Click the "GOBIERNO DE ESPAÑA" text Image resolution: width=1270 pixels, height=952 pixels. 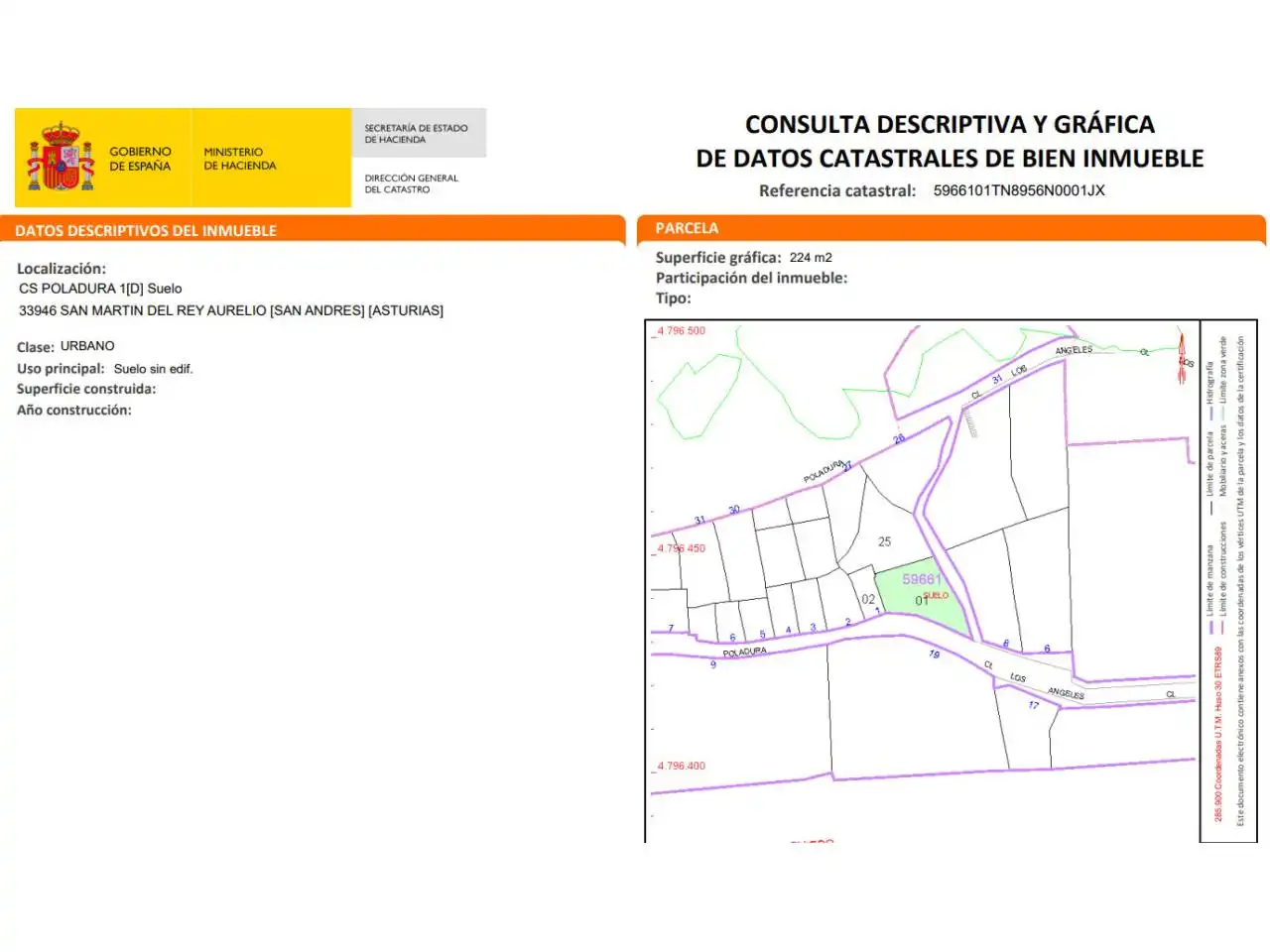coord(140,159)
